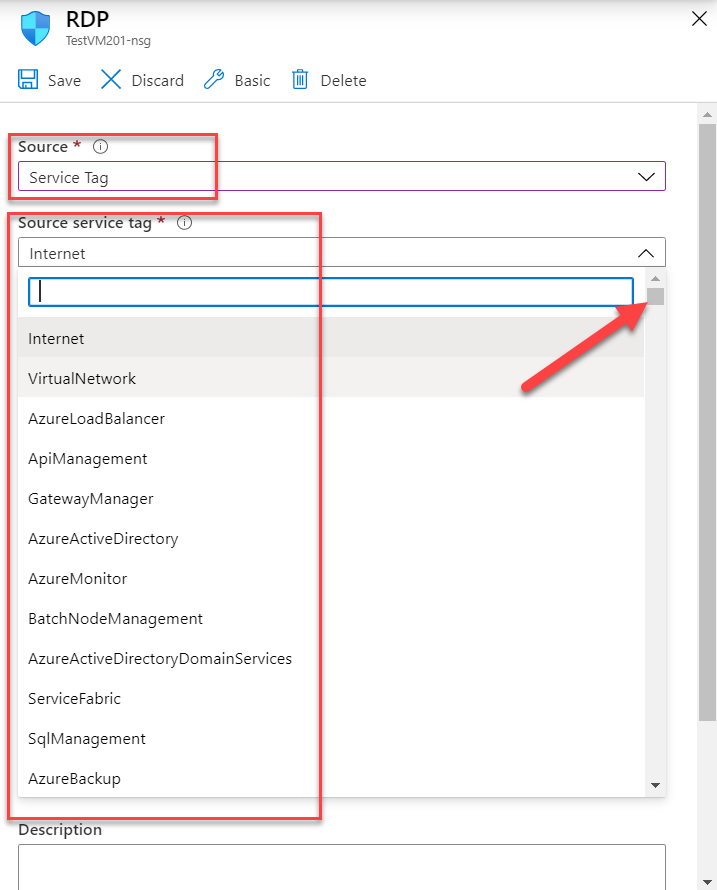
Task: Click the service tag filter search box
Action: 331,292
